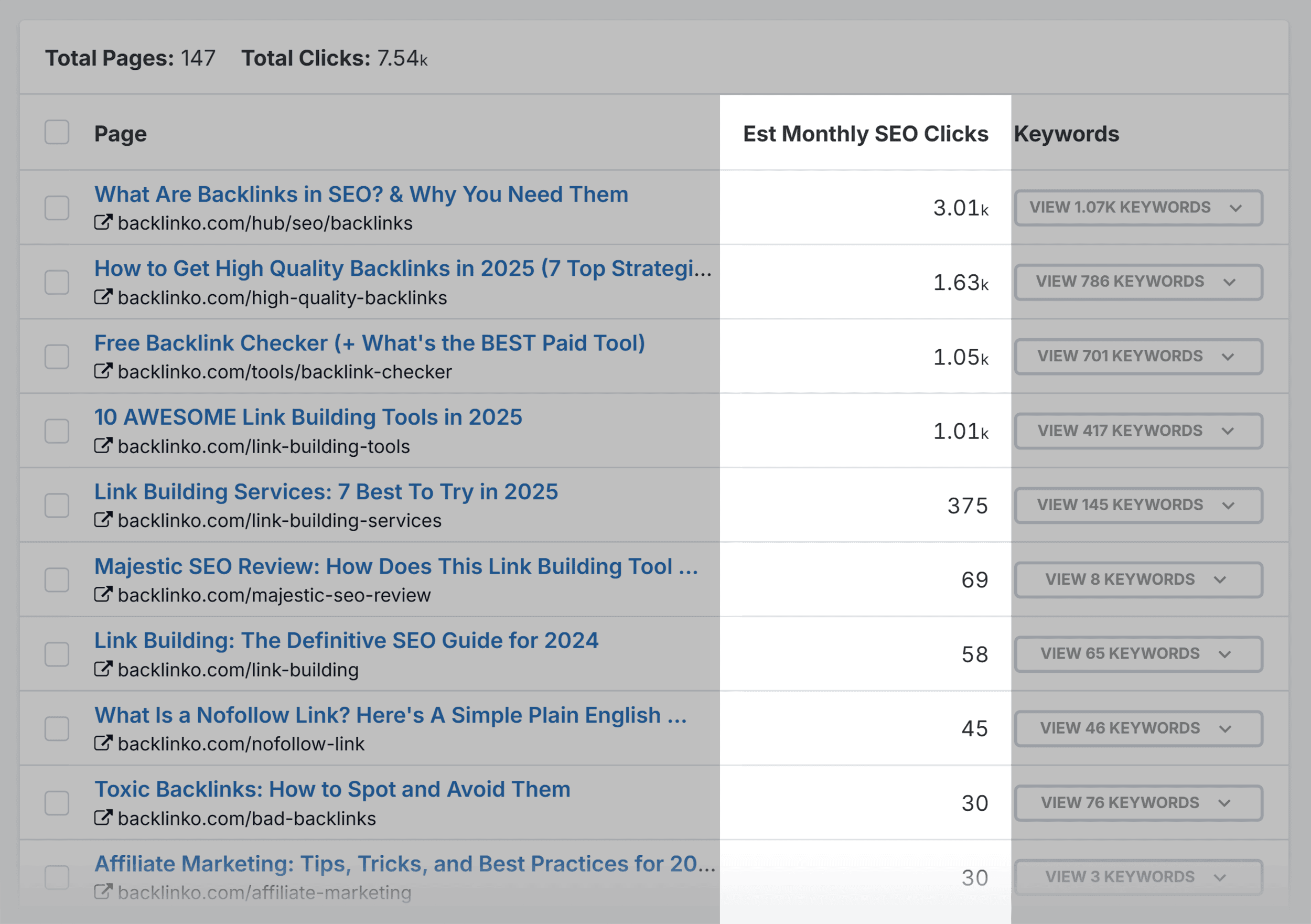
Task: Check the Affiliate Marketing row
Action: [57, 877]
